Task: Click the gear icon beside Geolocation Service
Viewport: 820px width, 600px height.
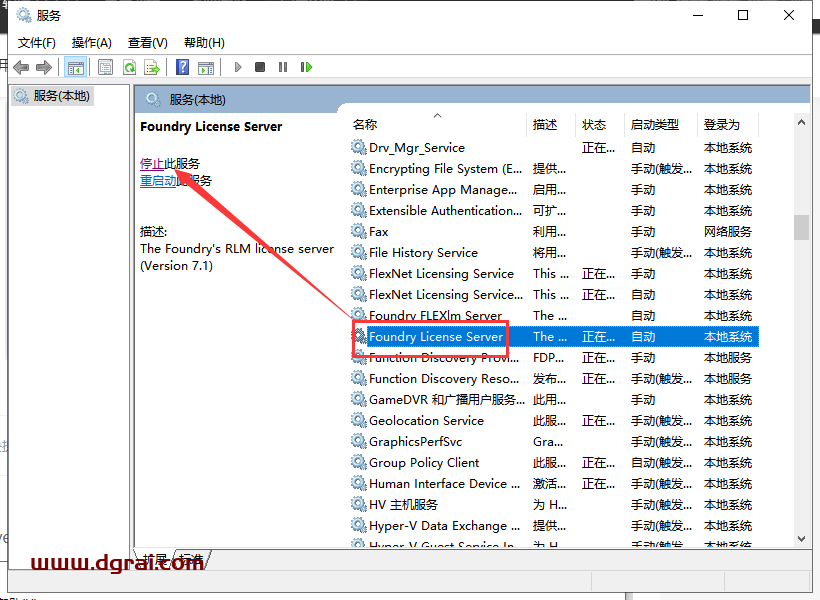Action: [358, 420]
